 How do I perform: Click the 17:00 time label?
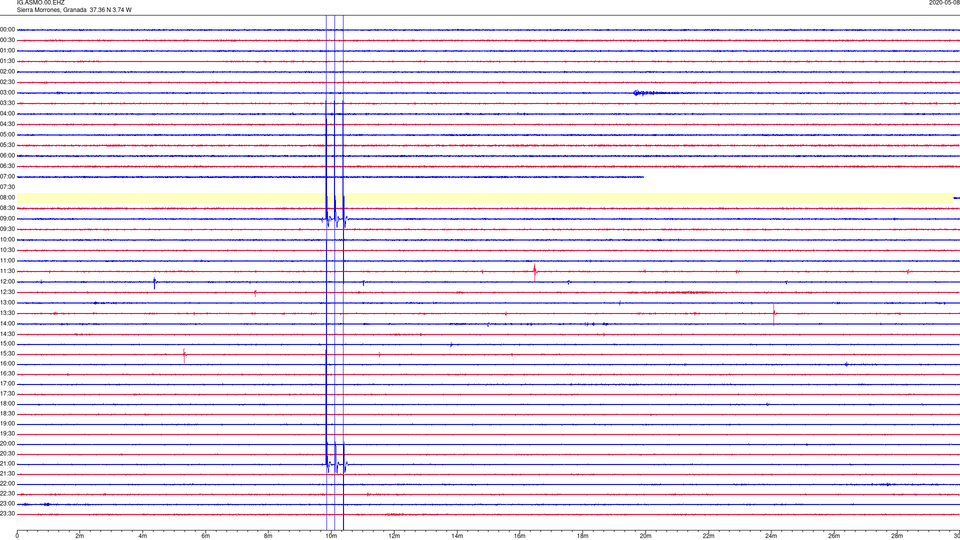(x=7, y=384)
